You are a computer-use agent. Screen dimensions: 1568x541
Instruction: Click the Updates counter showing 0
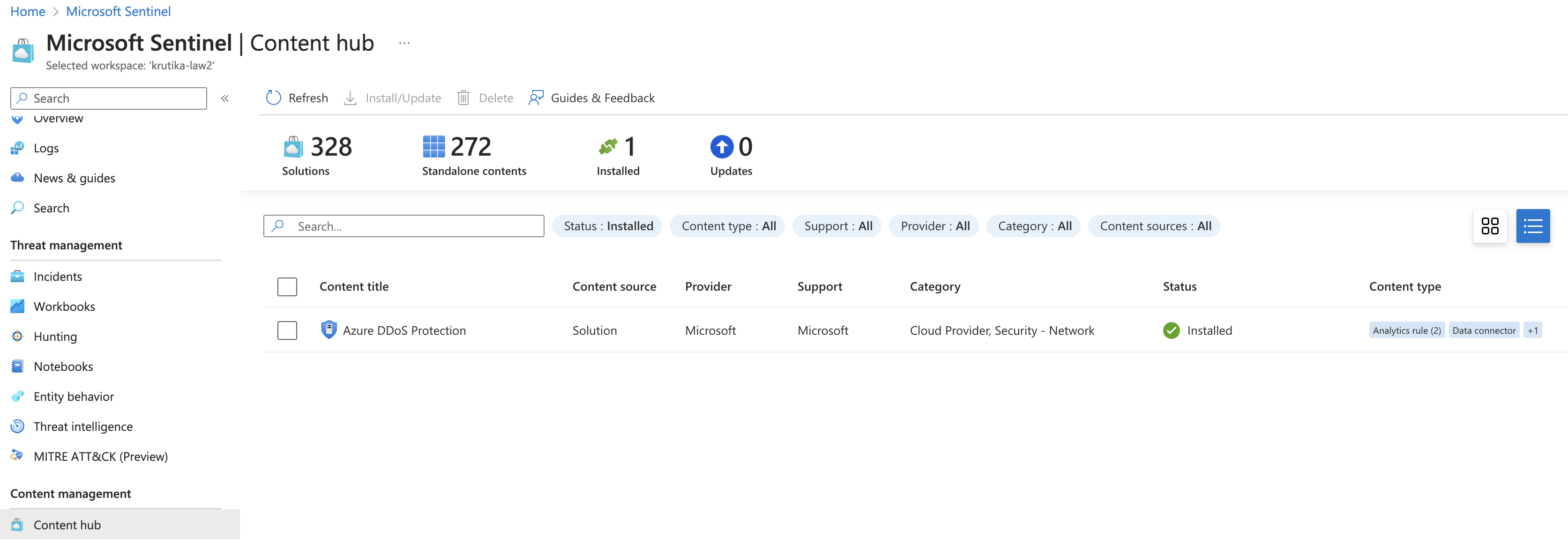coord(731,153)
